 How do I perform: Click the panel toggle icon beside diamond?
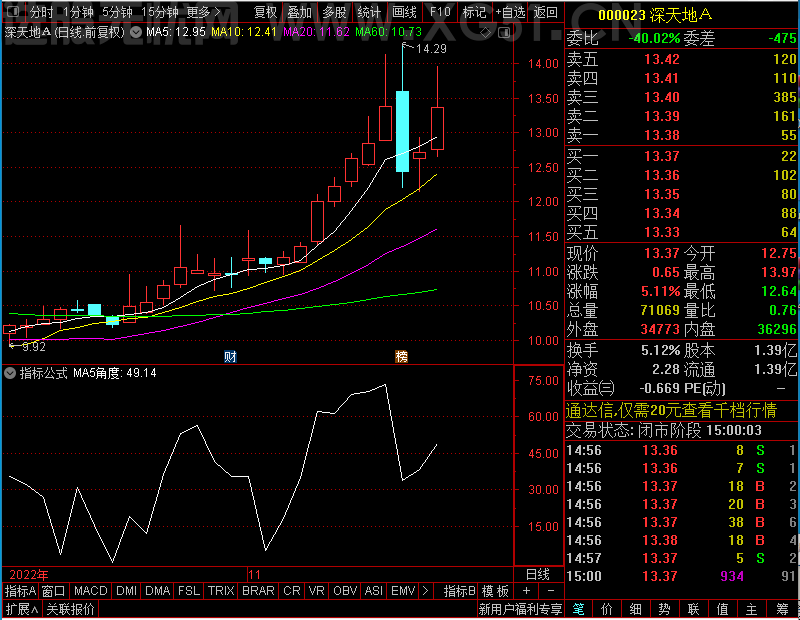504,33
